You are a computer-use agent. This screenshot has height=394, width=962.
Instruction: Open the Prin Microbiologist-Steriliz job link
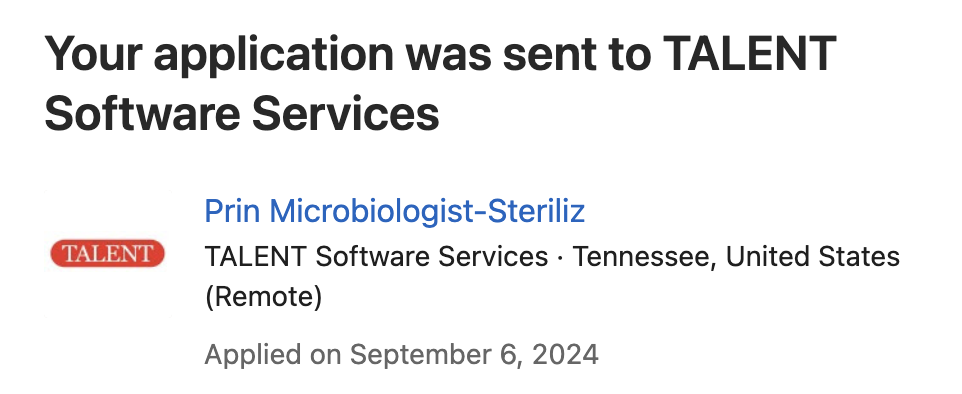point(394,211)
